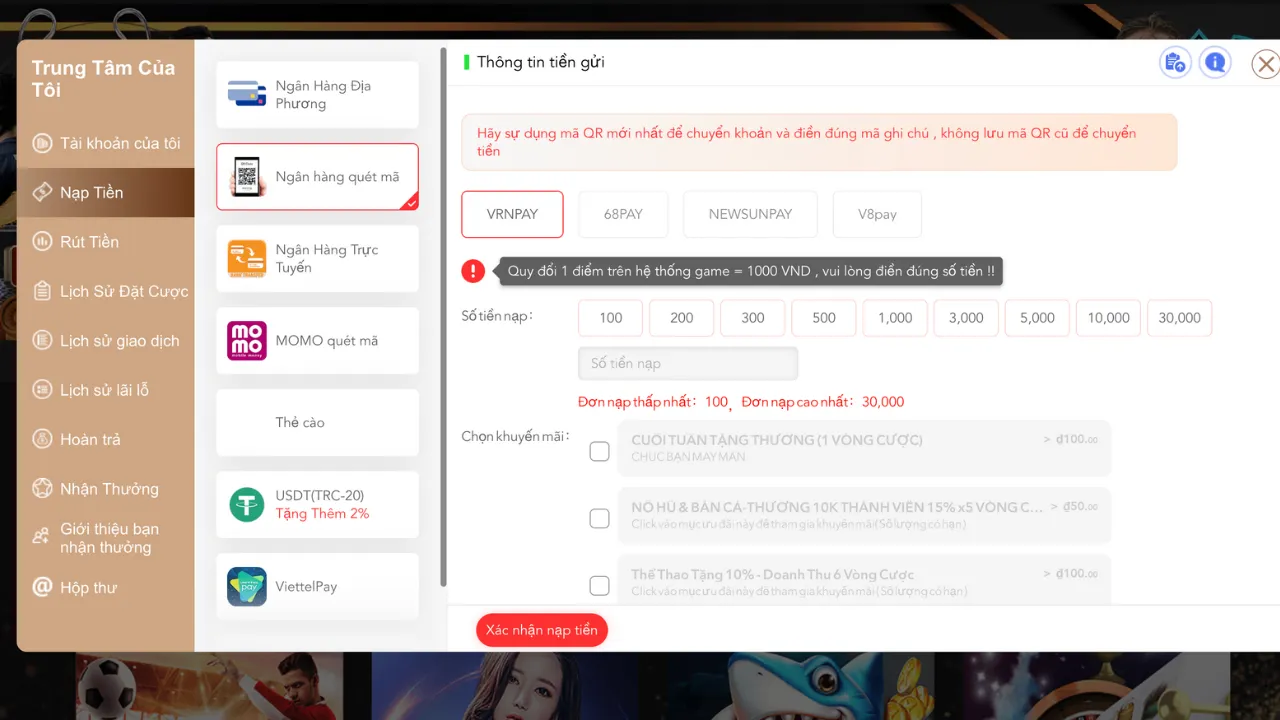Select the Ngân Hàng Trực Tuyến orange icon

point(246,259)
